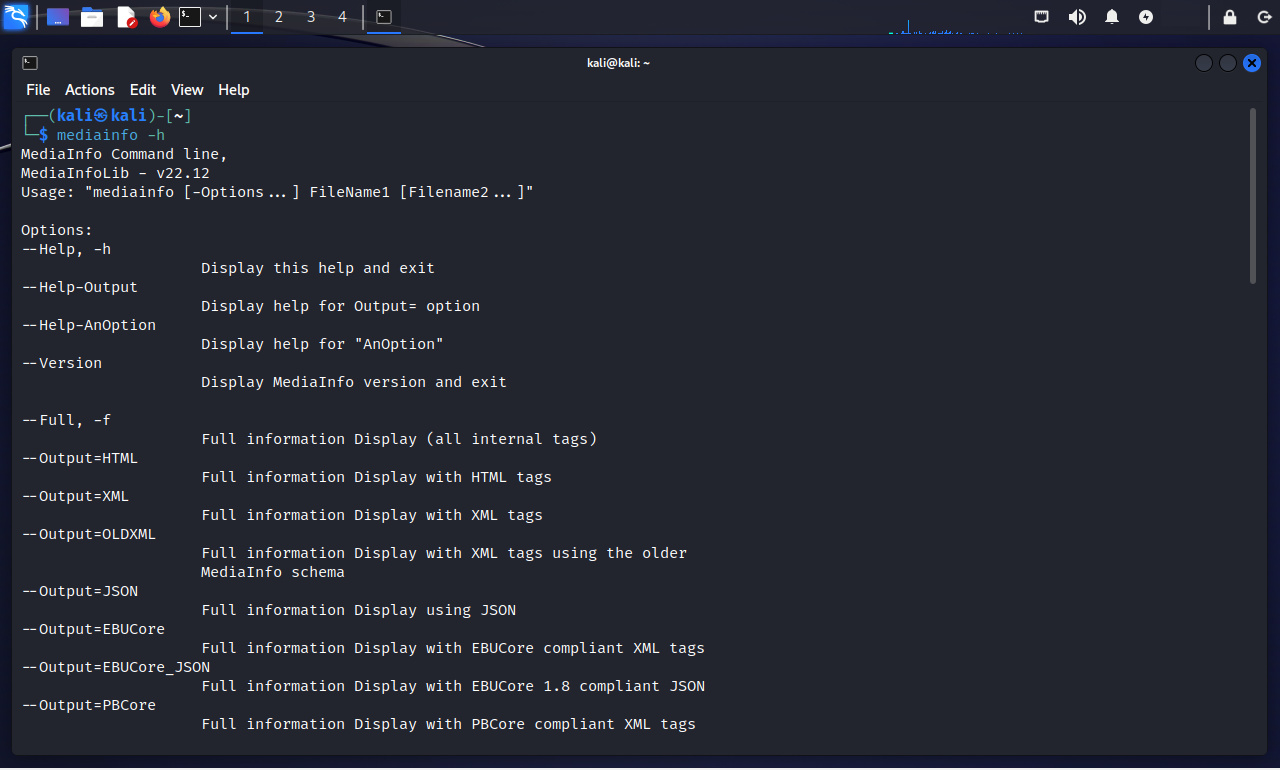Open the volume control icon
This screenshot has height=770, width=1280.
[1077, 17]
